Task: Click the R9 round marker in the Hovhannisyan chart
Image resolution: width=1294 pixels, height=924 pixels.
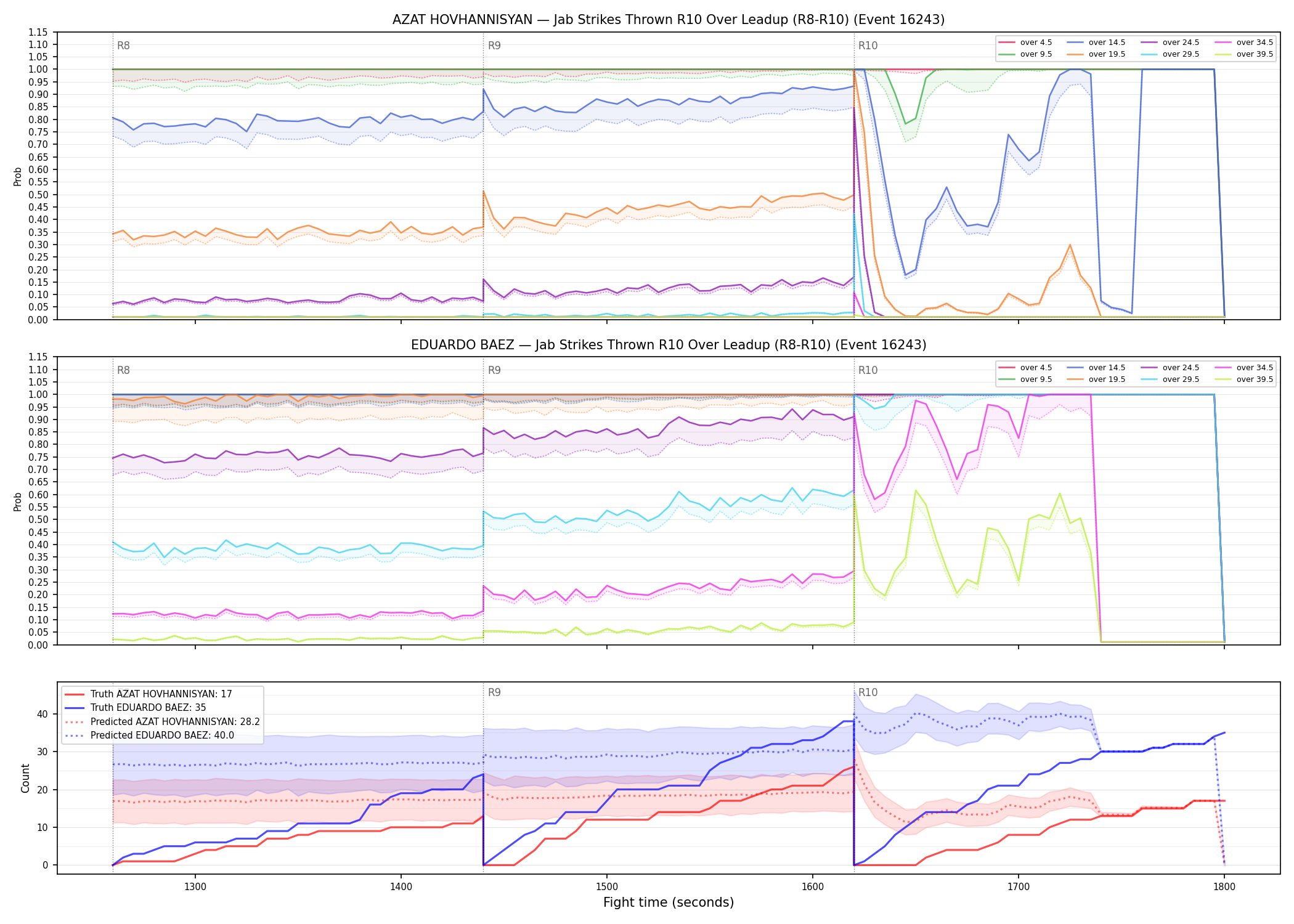Action: pyautogui.click(x=494, y=46)
